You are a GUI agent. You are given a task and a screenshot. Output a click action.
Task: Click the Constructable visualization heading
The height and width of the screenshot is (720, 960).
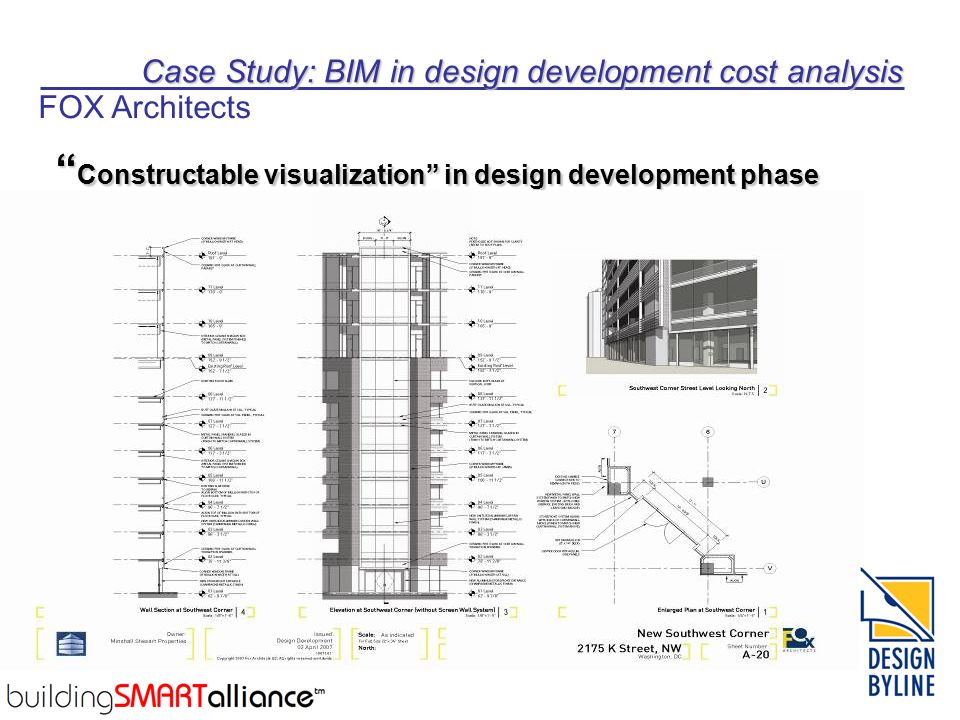click(438, 172)
